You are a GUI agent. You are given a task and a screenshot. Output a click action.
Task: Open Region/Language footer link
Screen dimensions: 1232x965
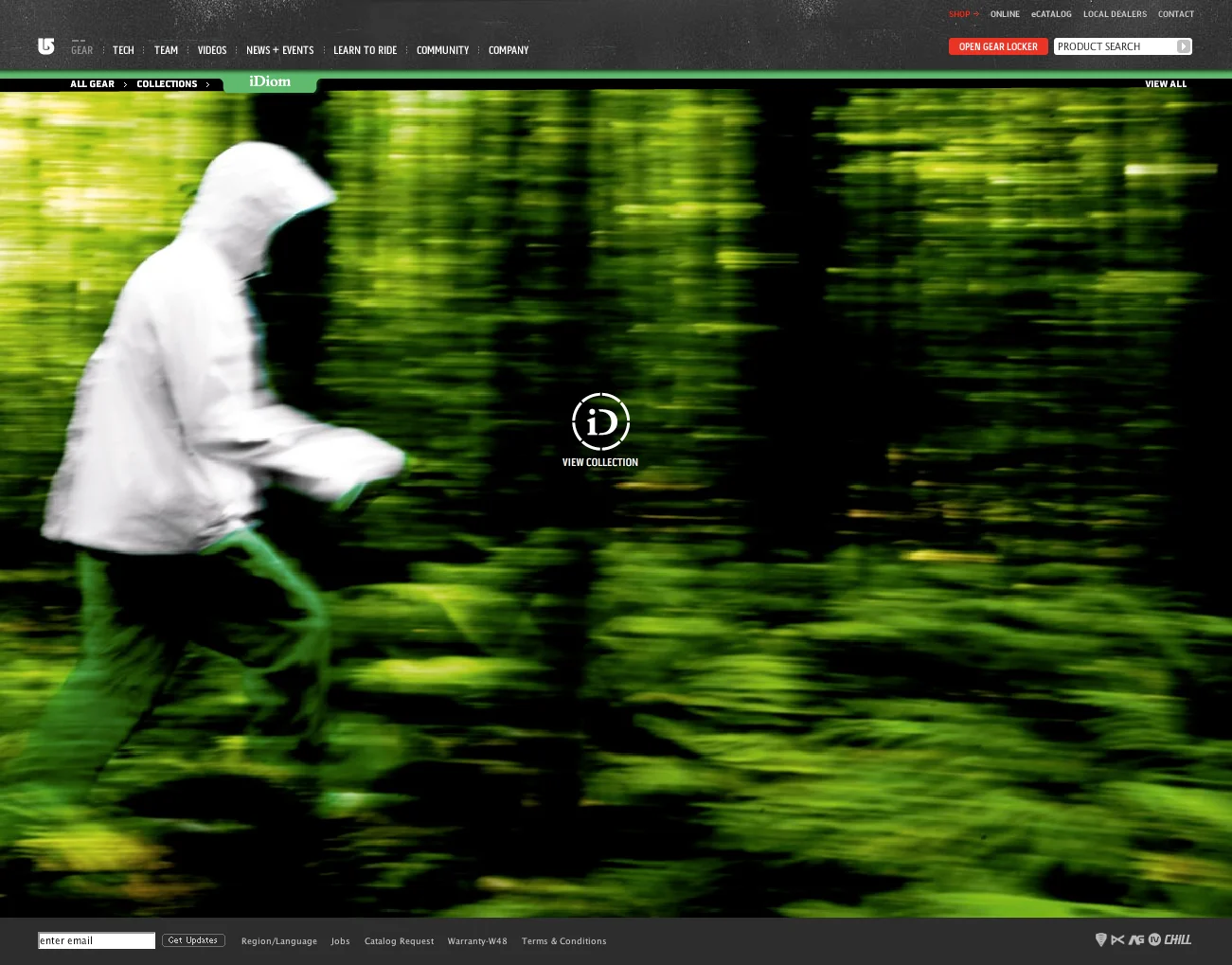tap(279, 941)
